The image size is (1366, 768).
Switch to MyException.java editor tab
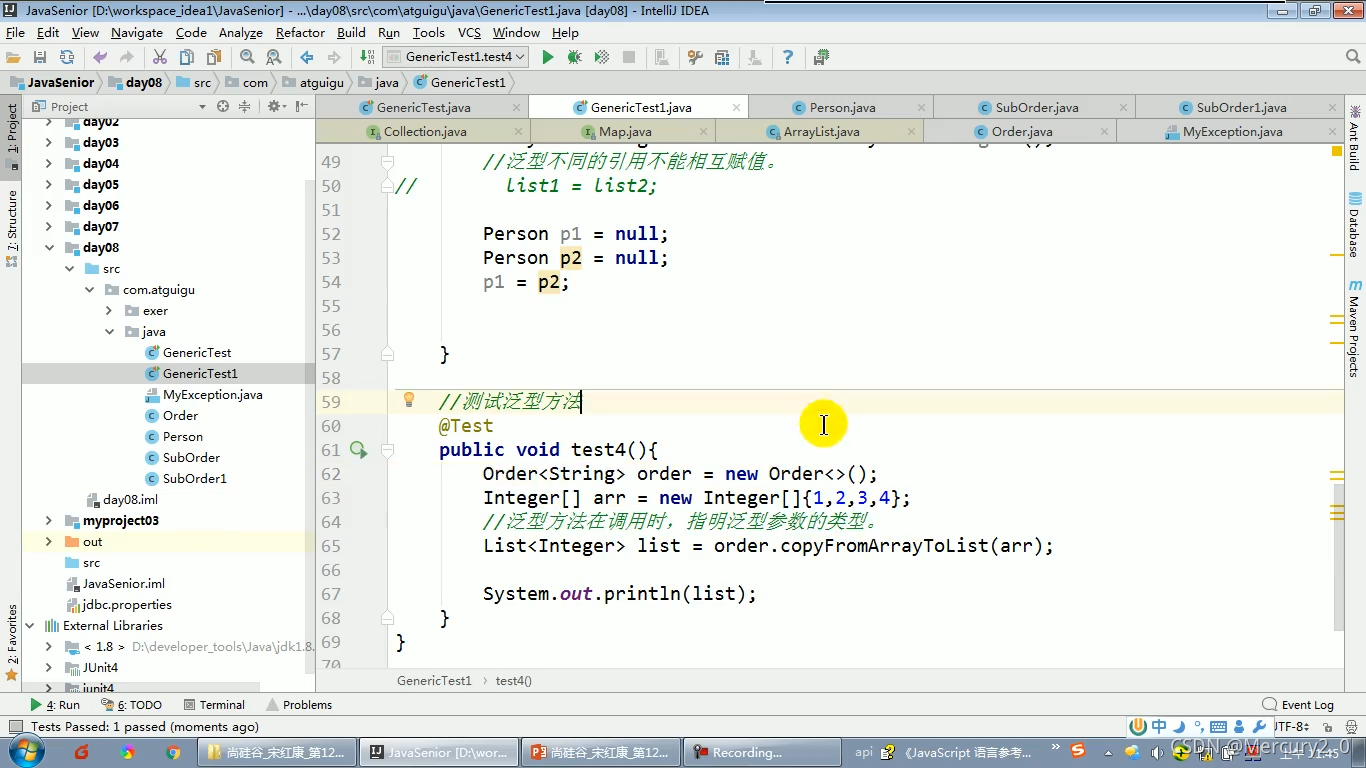point(1232,131)
